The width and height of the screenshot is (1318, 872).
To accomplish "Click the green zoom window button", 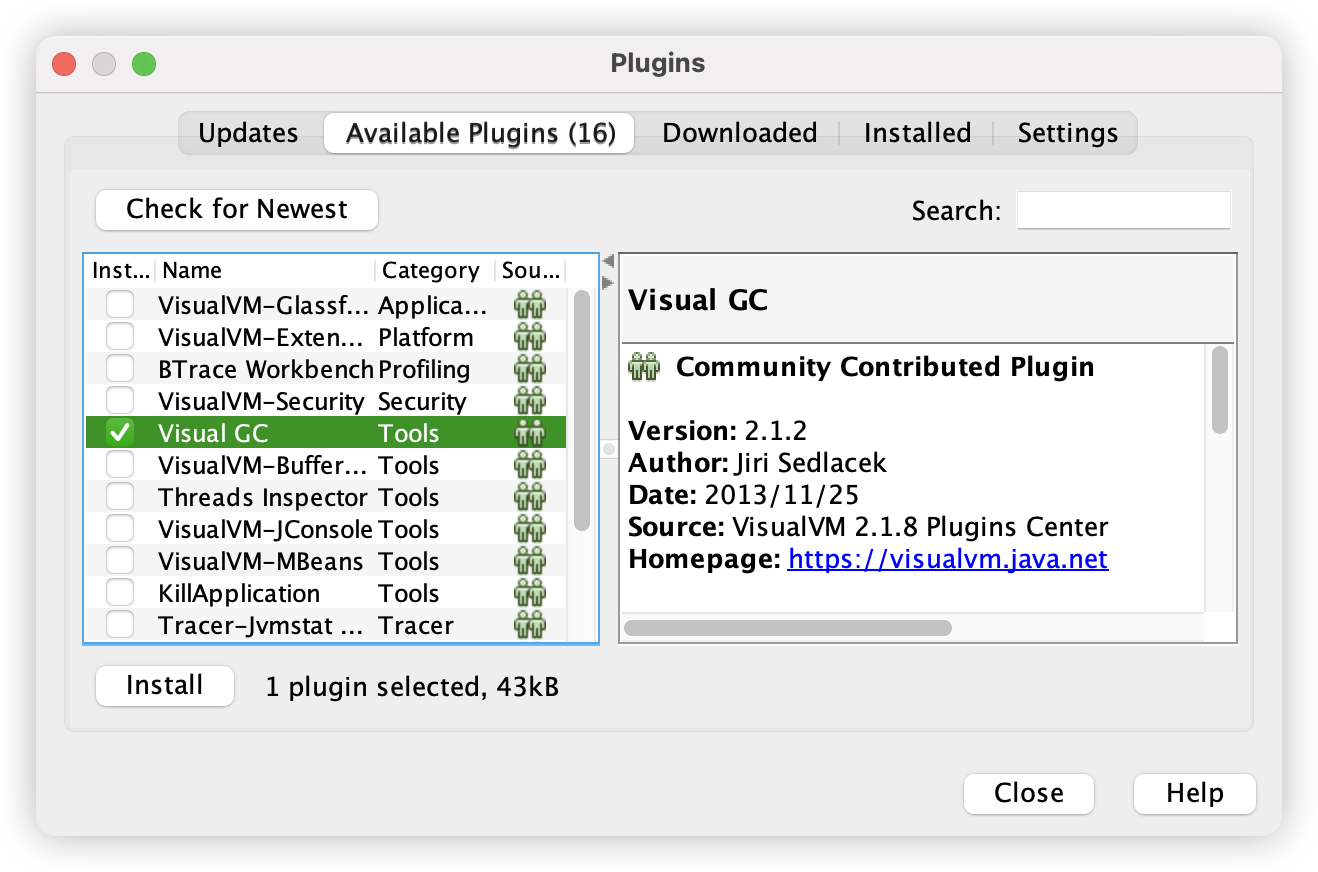I will coord(144,64).
